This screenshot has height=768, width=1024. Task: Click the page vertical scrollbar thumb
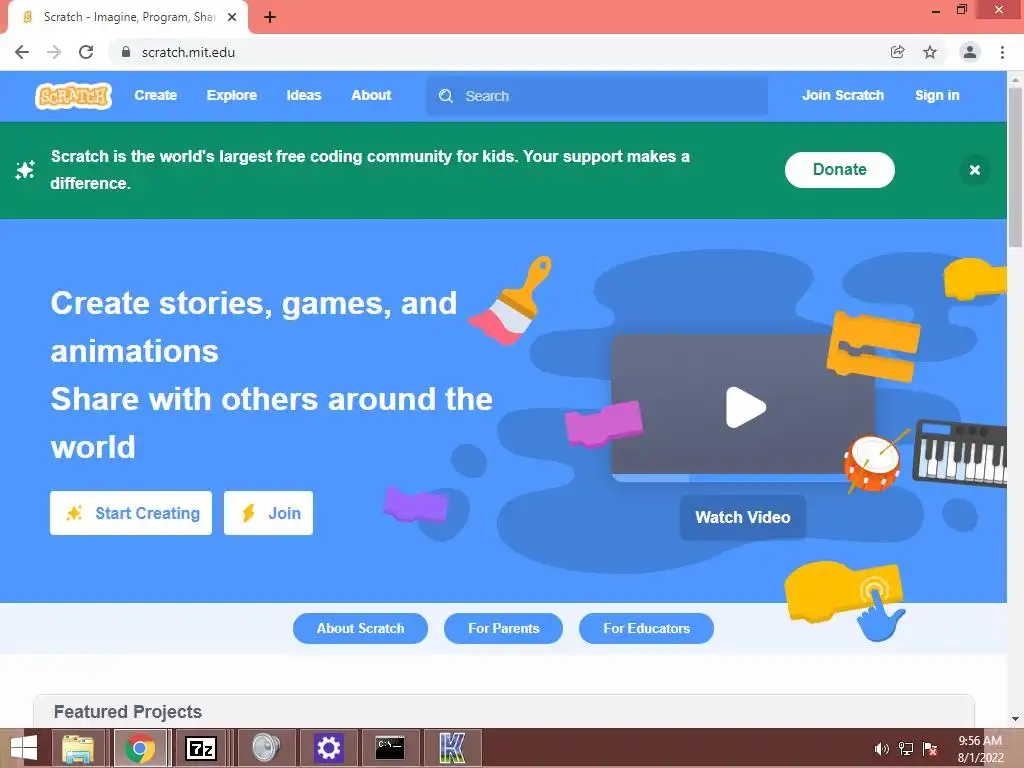point(1015,167)
